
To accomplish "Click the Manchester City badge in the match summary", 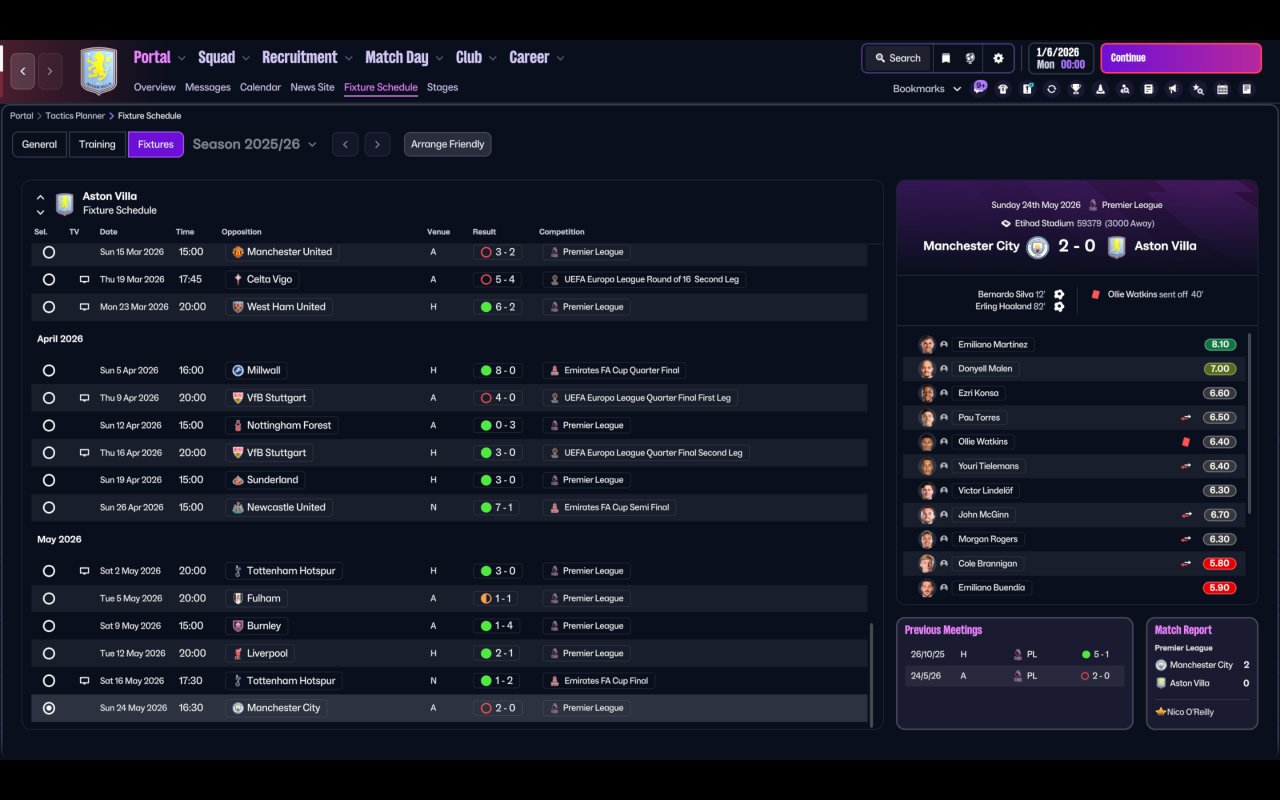I will 1039,246.
